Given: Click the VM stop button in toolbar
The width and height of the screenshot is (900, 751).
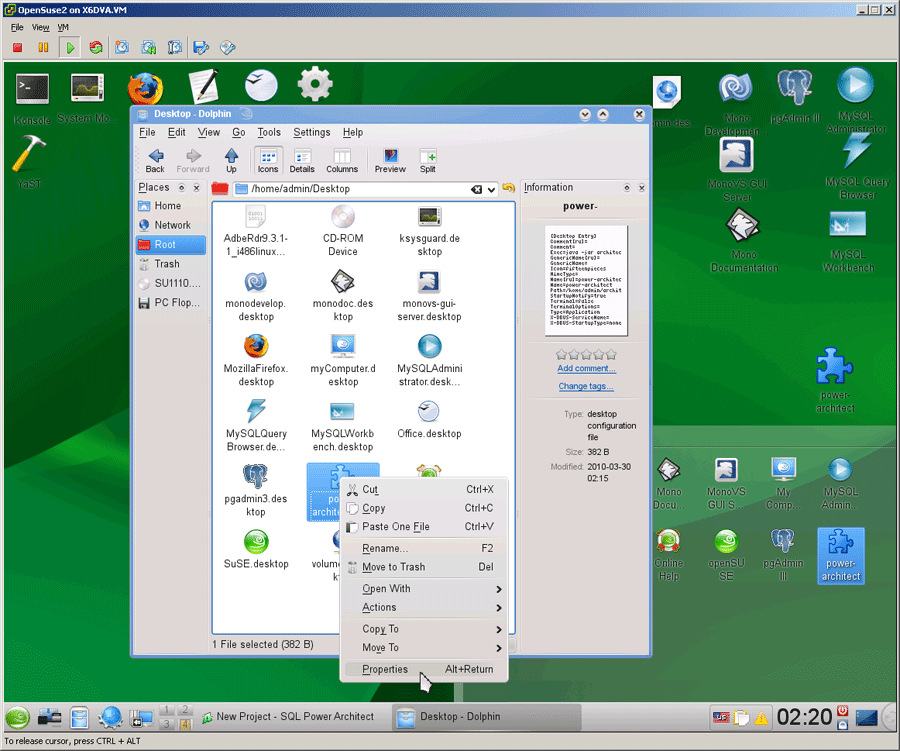Looking at the screenshot, I should (x=18, y=48).
